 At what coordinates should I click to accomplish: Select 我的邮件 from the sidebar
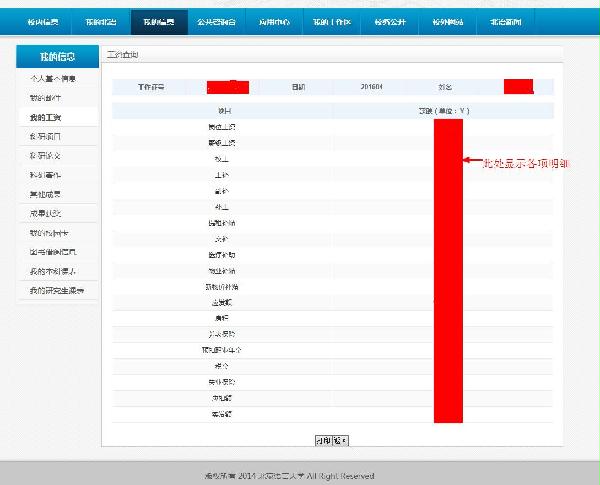[46, 98]
